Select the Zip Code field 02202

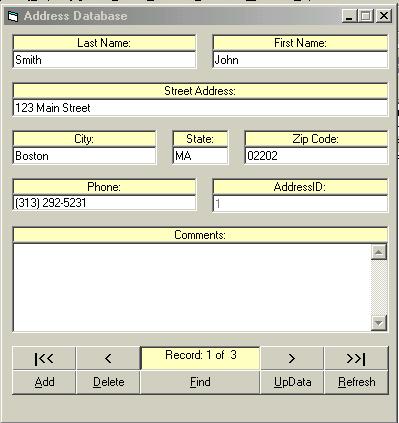click(x=316, y=156)
